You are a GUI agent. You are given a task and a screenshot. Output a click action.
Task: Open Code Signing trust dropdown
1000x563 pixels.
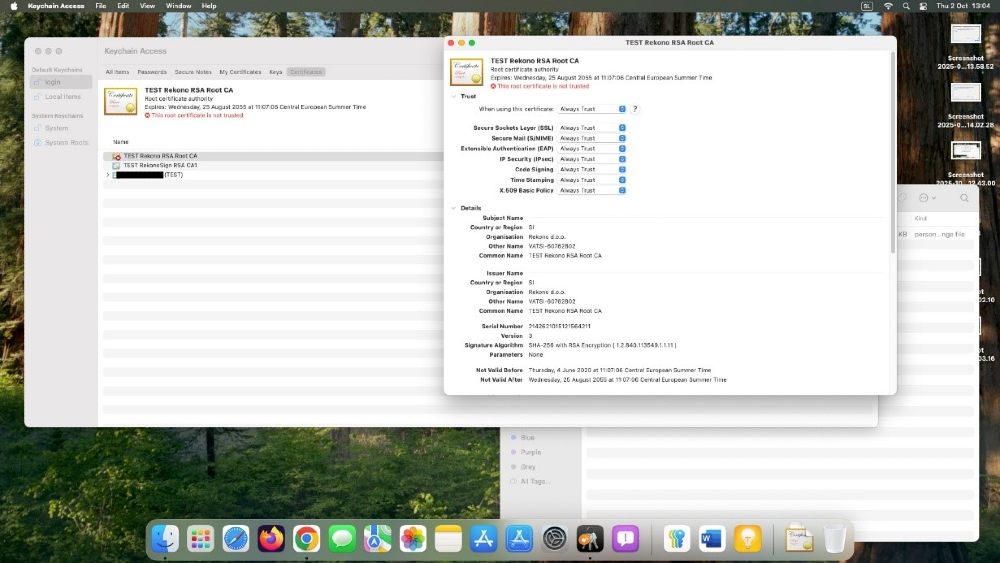click(x=592, y=170)
